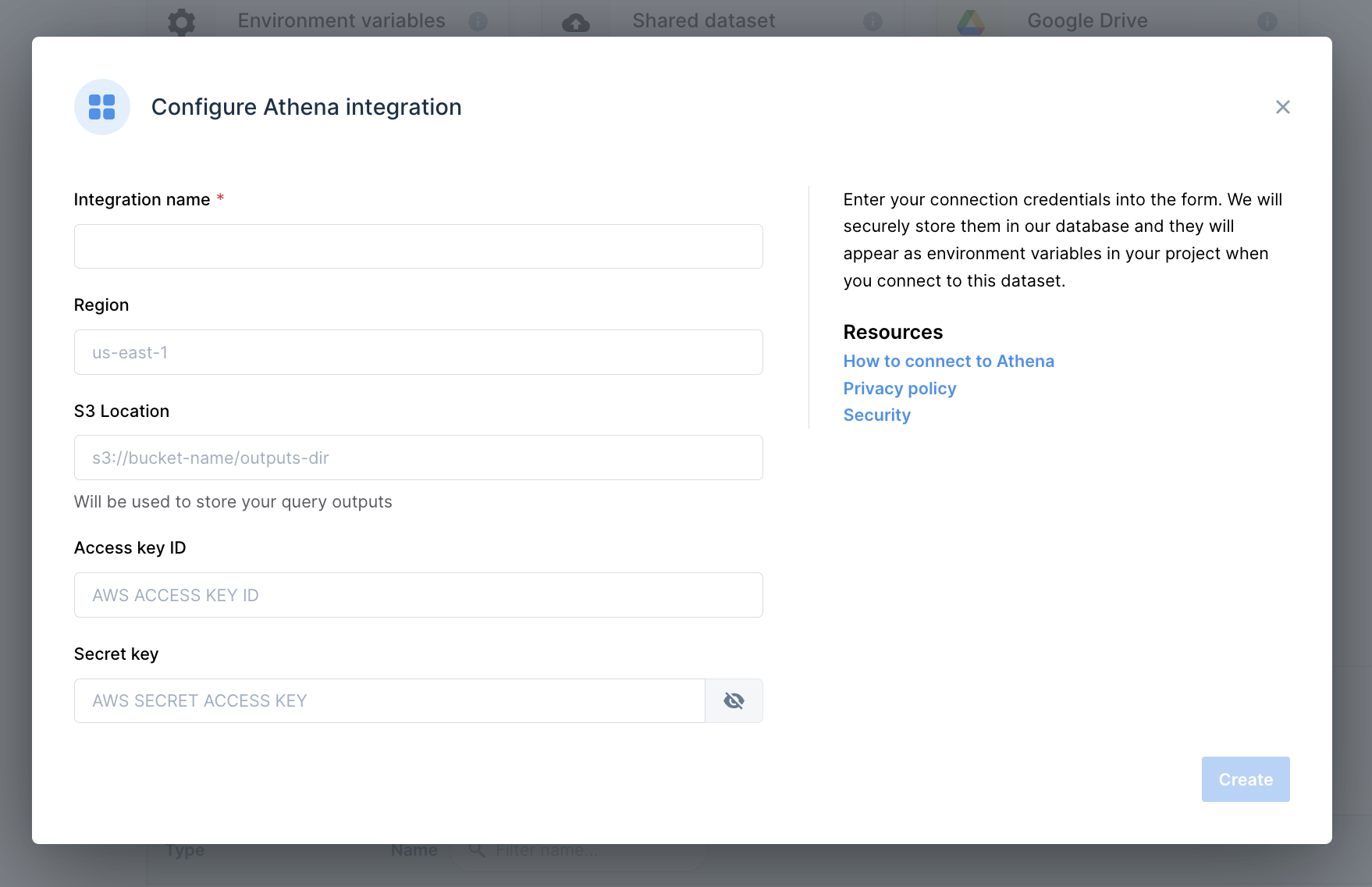Image resolution: width=1372 pixels, height=887 pixels.
Task: Click the Athena integration grid icon
Action: pos(102,107)
